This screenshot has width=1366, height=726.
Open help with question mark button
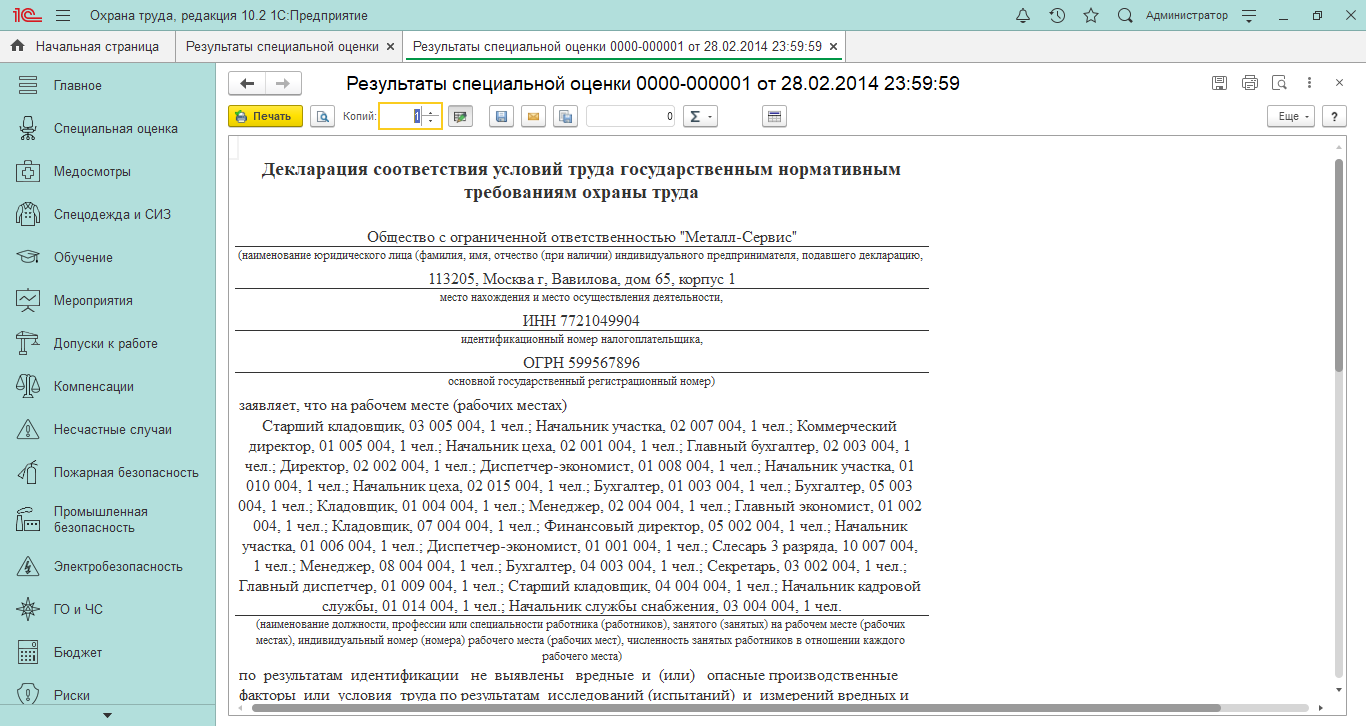1334,117
